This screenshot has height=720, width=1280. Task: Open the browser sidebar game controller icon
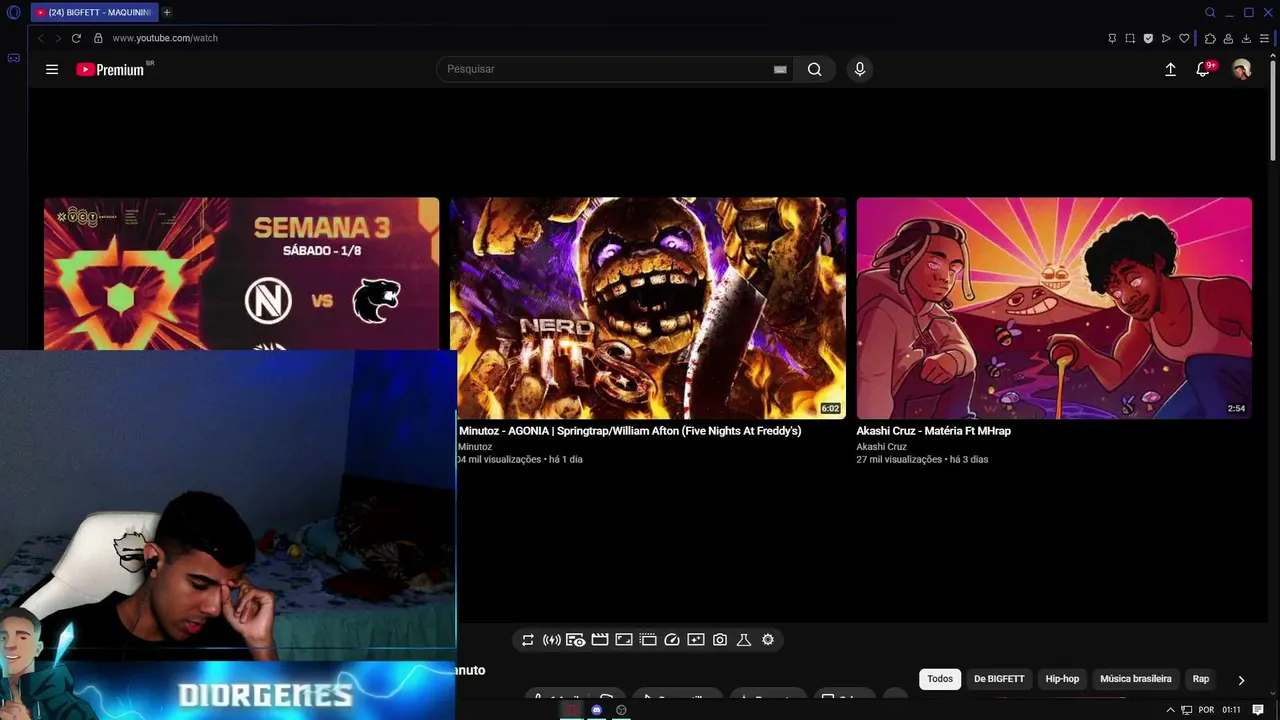[14, 58]
